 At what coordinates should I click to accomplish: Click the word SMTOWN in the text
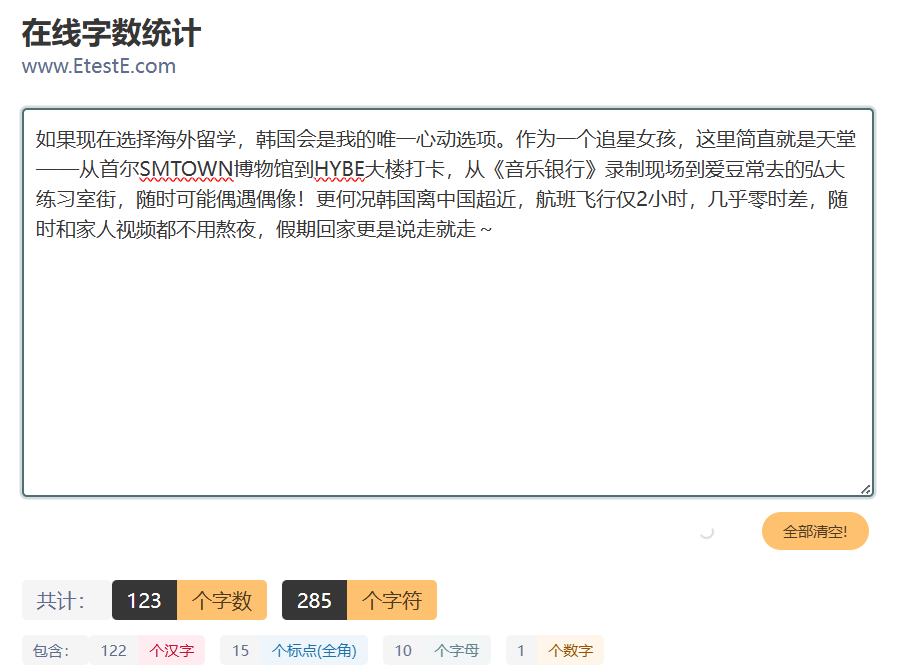[x=187, y=169]
